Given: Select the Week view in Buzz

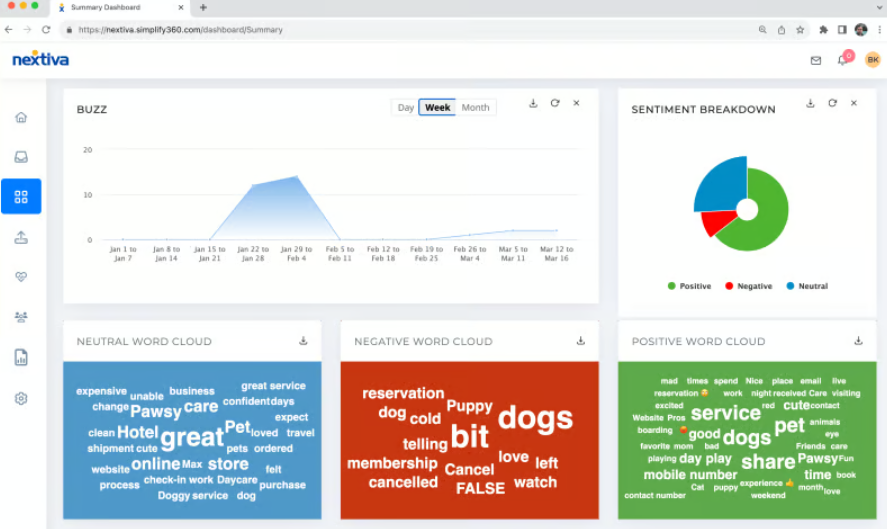Looking at the screenshot, I should (x=437, y=107).
